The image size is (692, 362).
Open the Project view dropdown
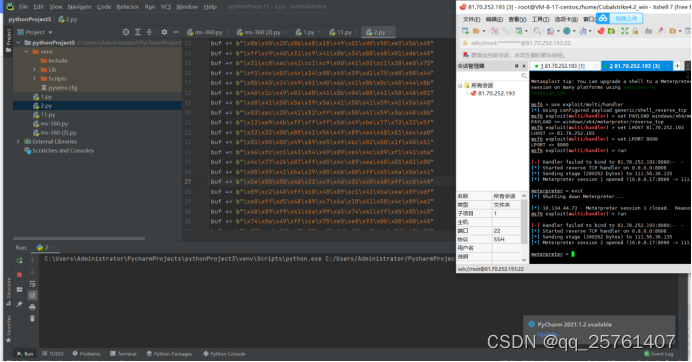tap(50, 32)
